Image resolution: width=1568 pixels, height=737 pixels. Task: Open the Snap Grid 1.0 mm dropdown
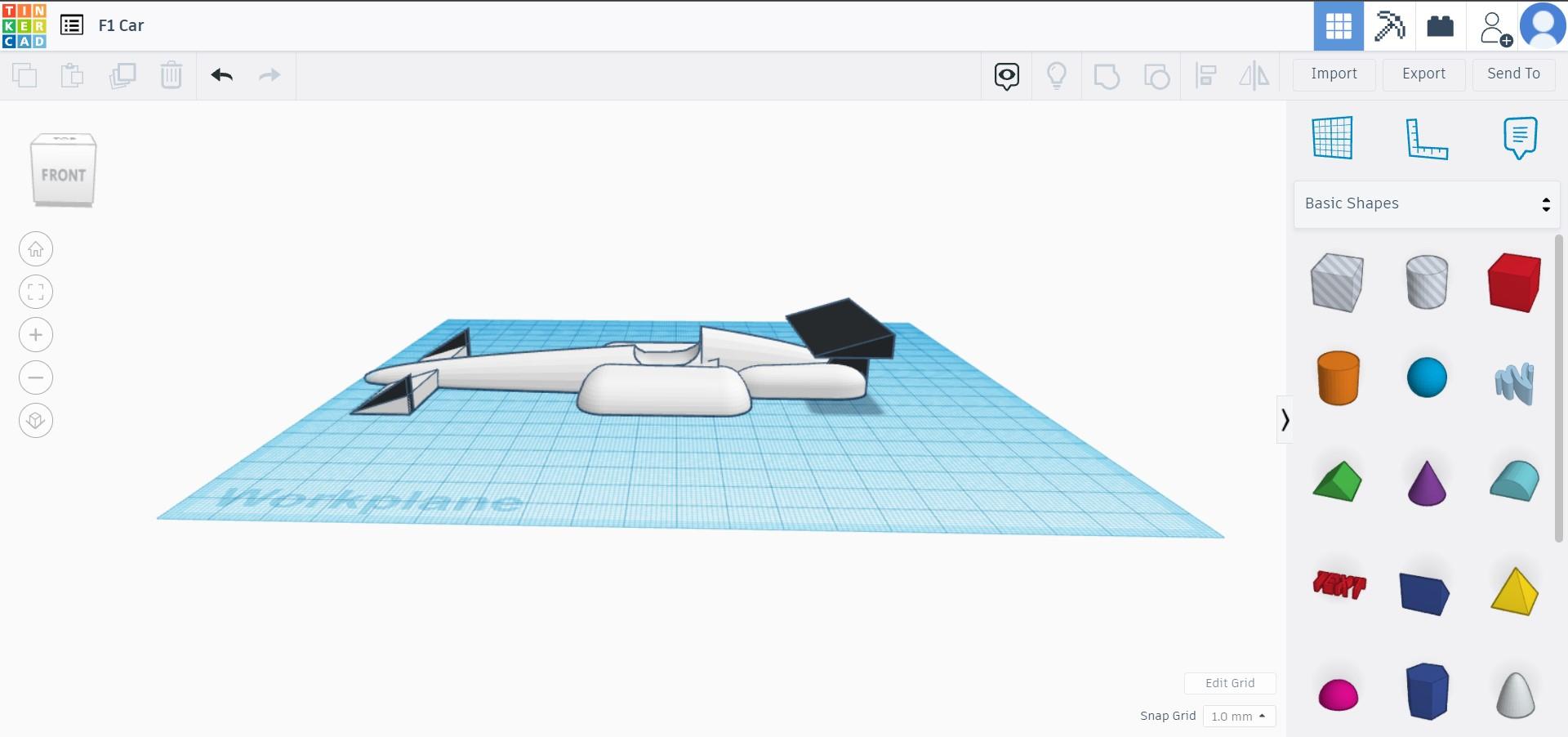coord(1238,717)
